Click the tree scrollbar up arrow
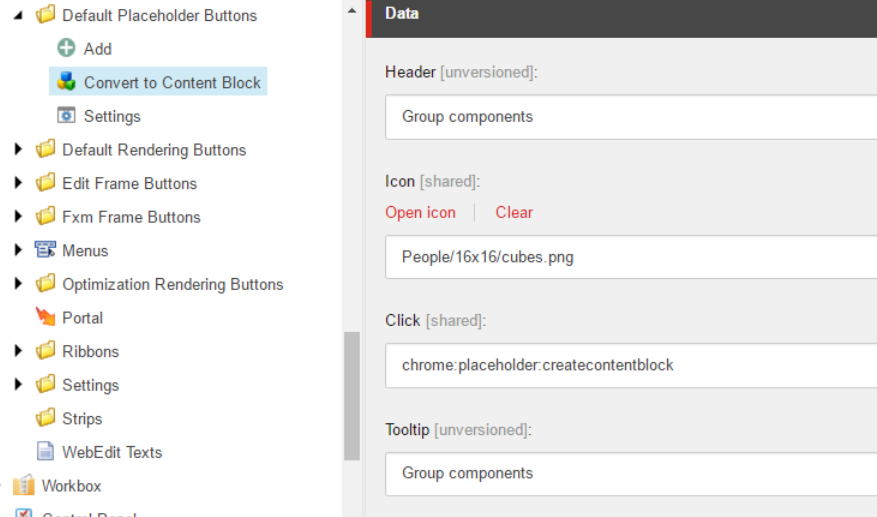 coord(352,11)
